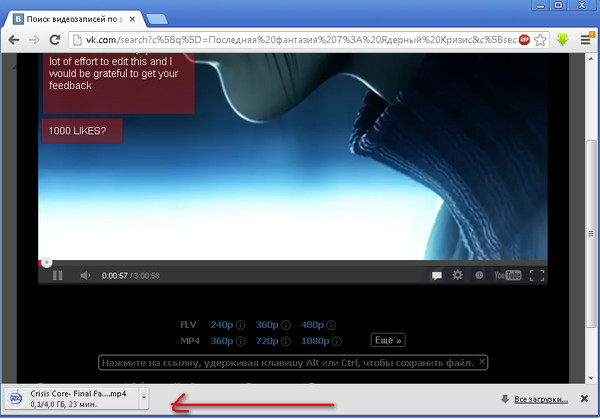Screen dimensions: 600x419
Task: Download FLV 240p link
Action: [x=222, y=325]
